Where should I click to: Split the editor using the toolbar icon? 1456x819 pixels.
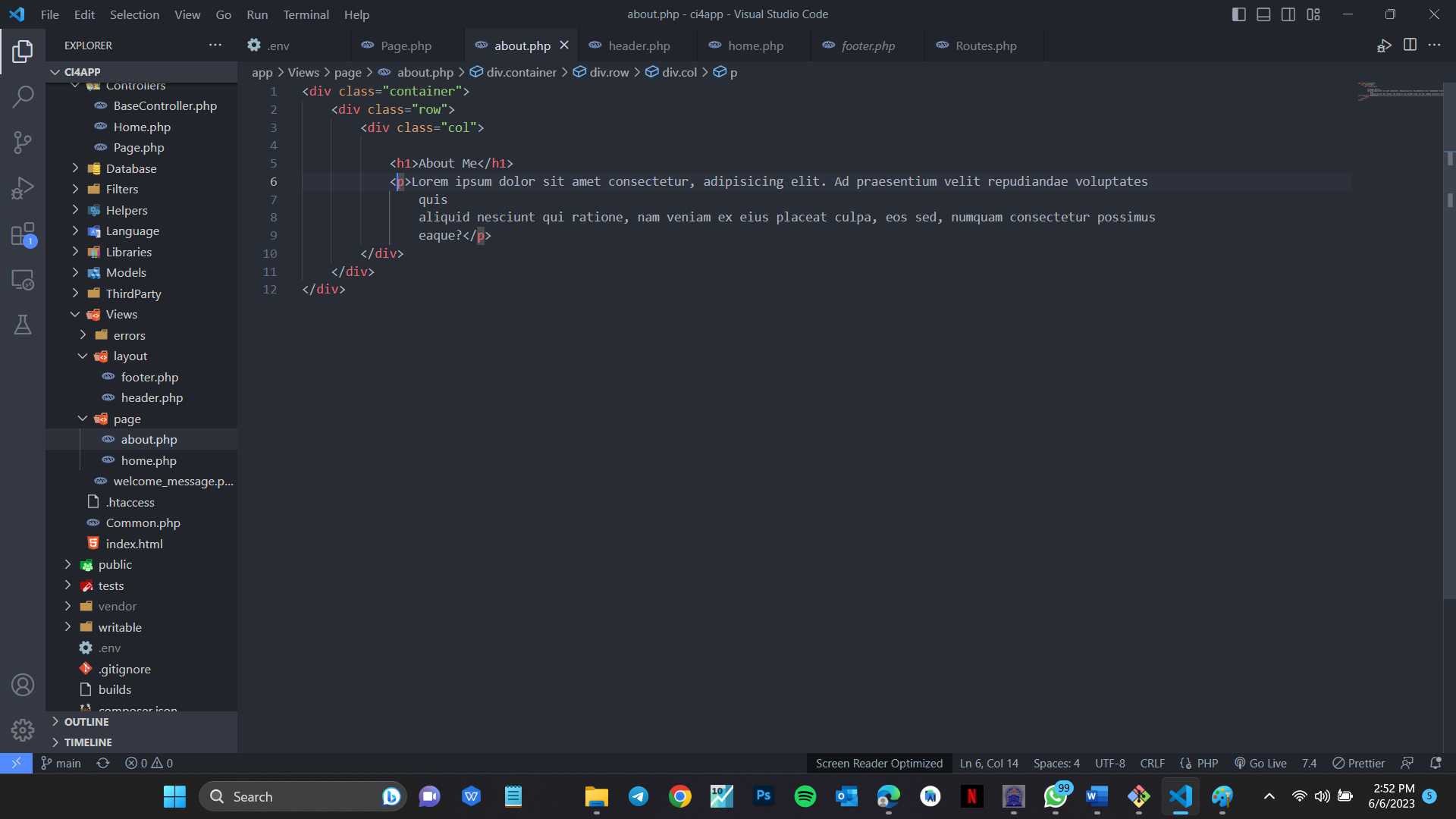[1410, 45]
